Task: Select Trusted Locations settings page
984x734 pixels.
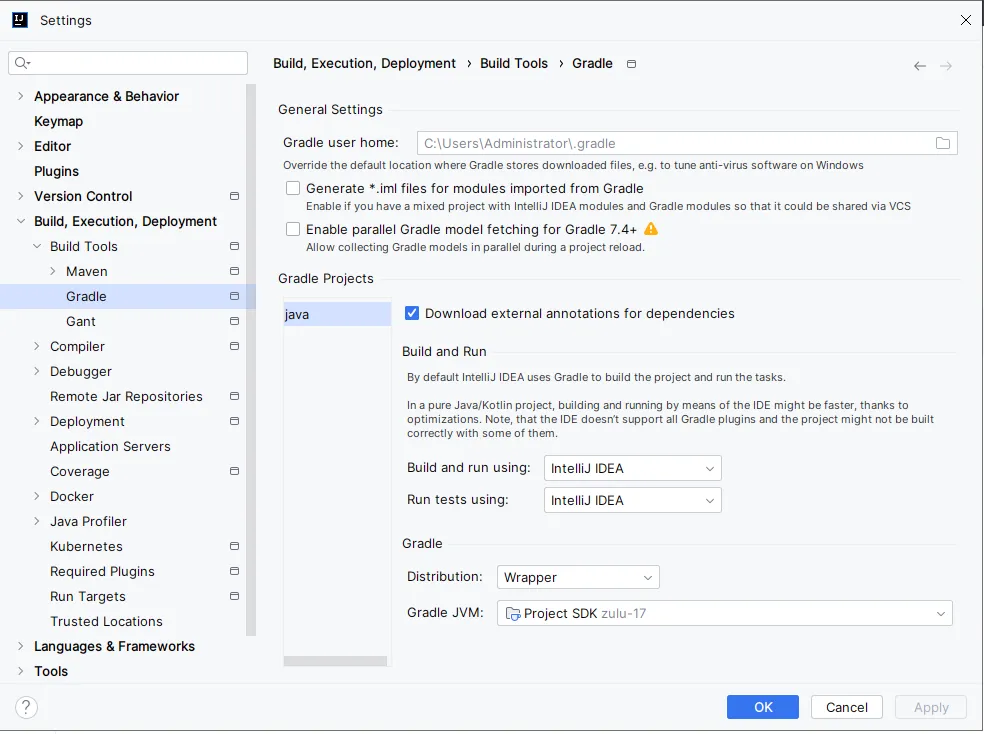Action: point(107,622)
